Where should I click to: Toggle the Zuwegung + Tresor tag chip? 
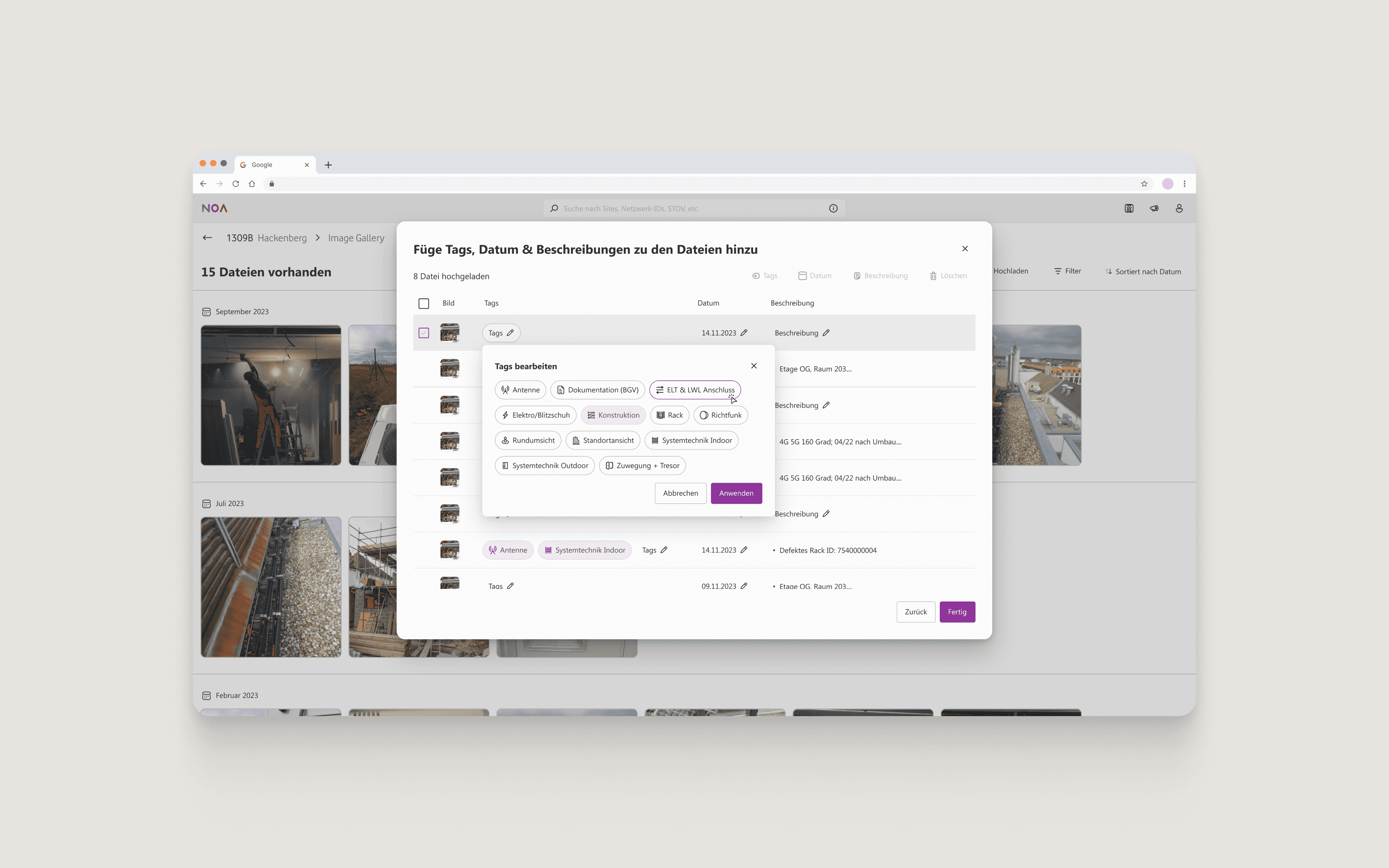point(642,466)
